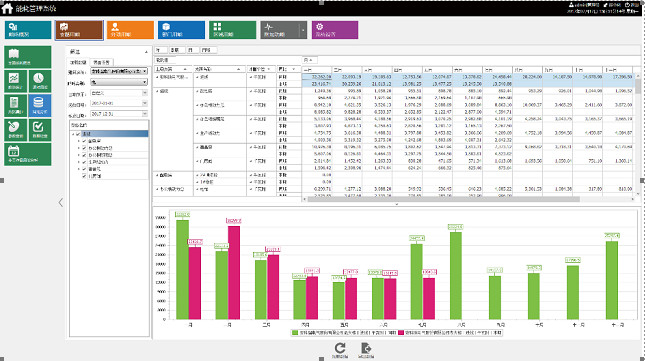Switch to the second tab in filter panel
The height and width of the screenshot is (361, 645).
[101, 62]
